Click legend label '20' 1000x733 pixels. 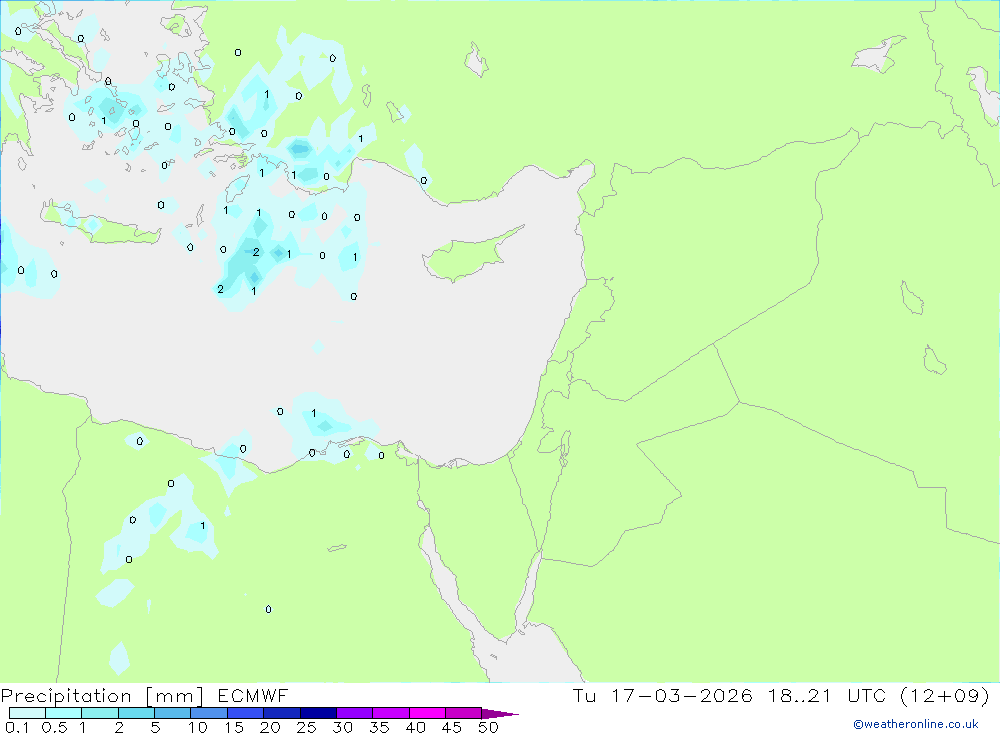click(x=270, y=727)
